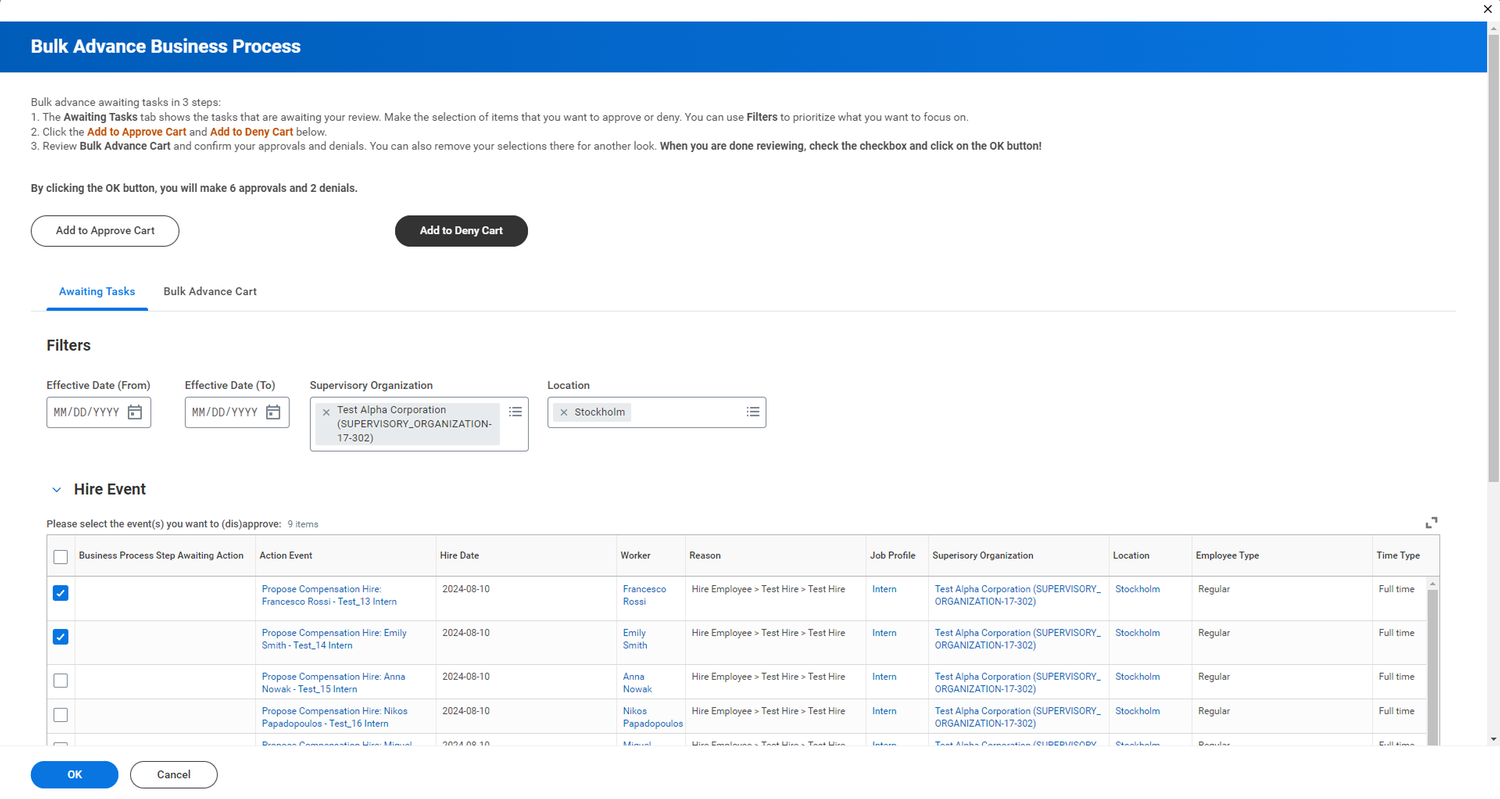This screenshot has height=799, width=1500.
Task: Expand the Hire Event table to full screen
Action: 1432,522
